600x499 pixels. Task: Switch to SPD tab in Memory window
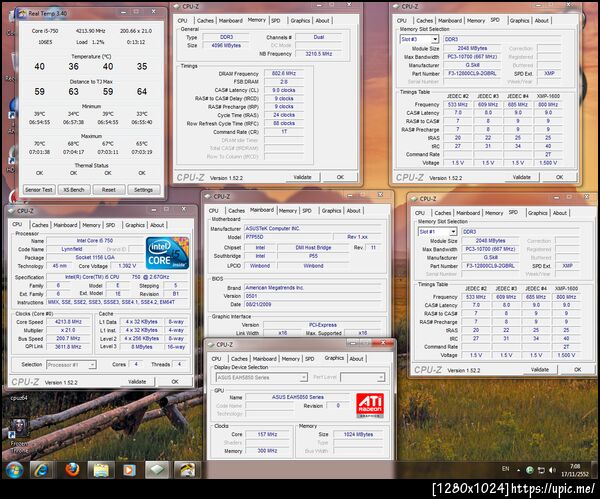276,21
